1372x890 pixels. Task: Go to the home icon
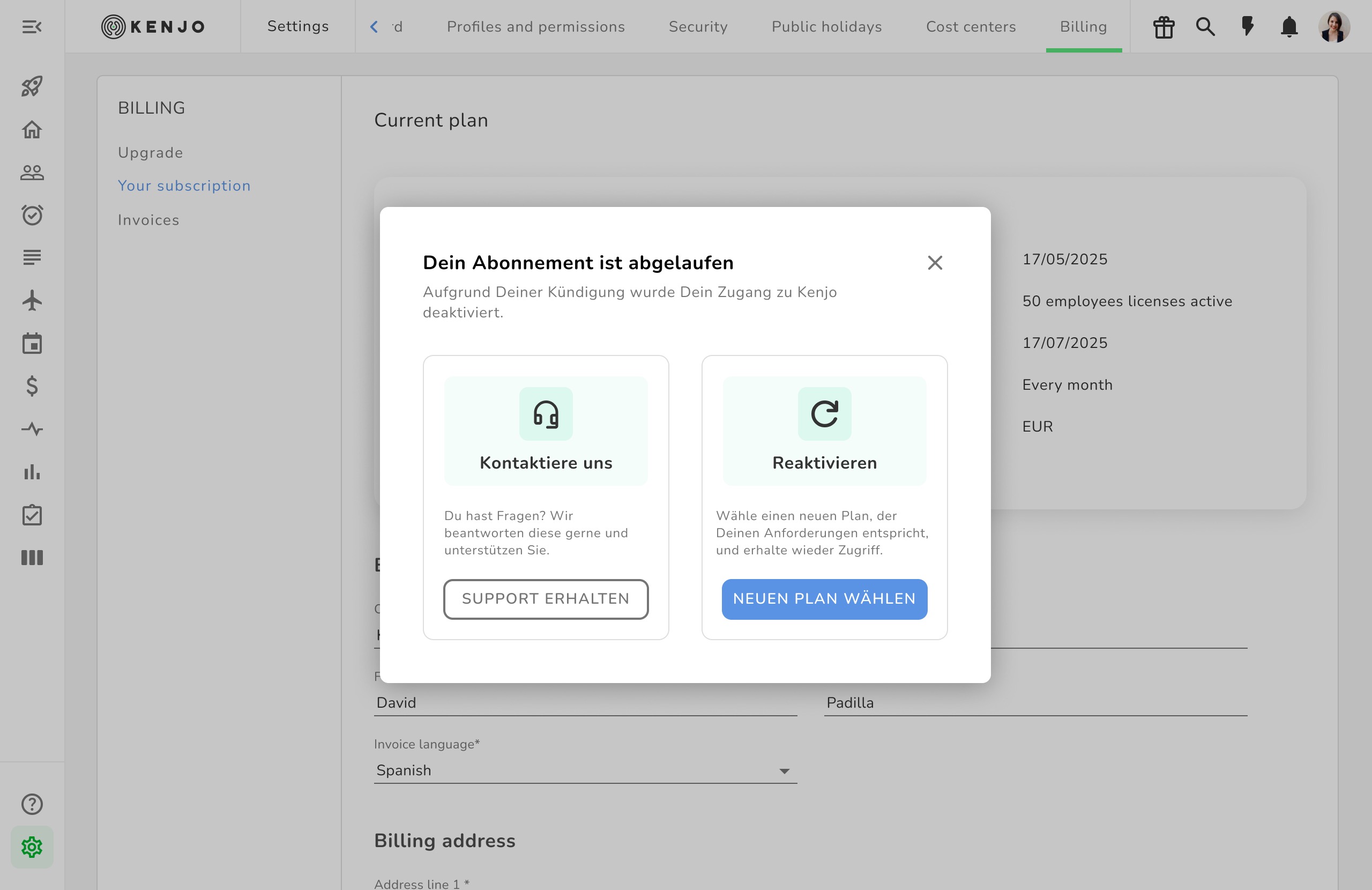32,129
